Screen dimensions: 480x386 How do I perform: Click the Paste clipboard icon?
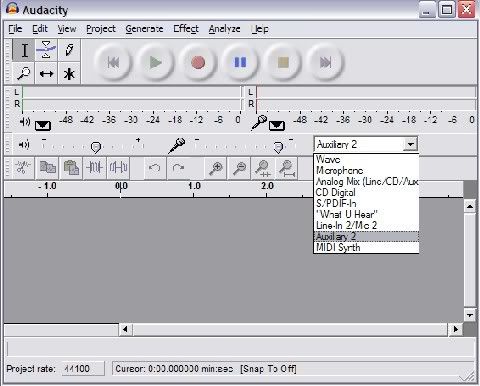point(71,167)
